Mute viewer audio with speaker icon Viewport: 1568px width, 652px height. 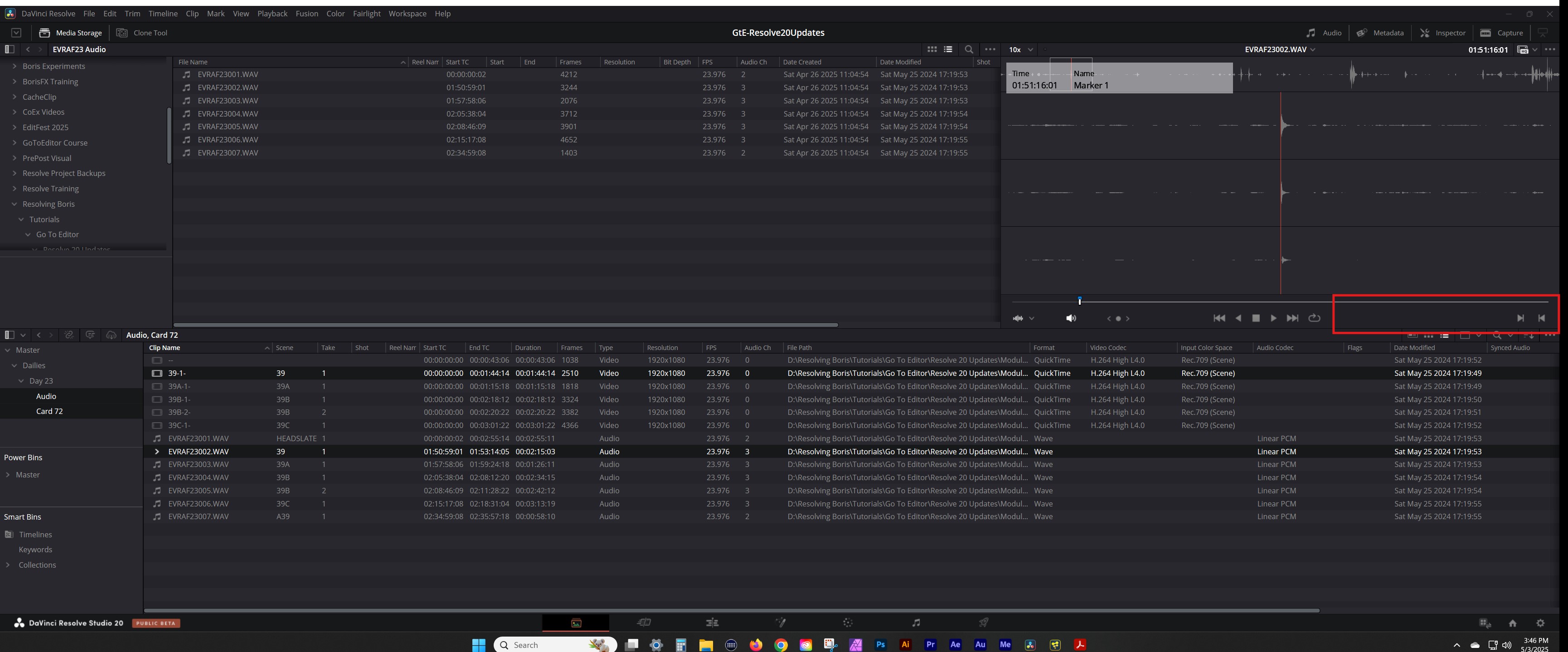tap(1071, 318)
